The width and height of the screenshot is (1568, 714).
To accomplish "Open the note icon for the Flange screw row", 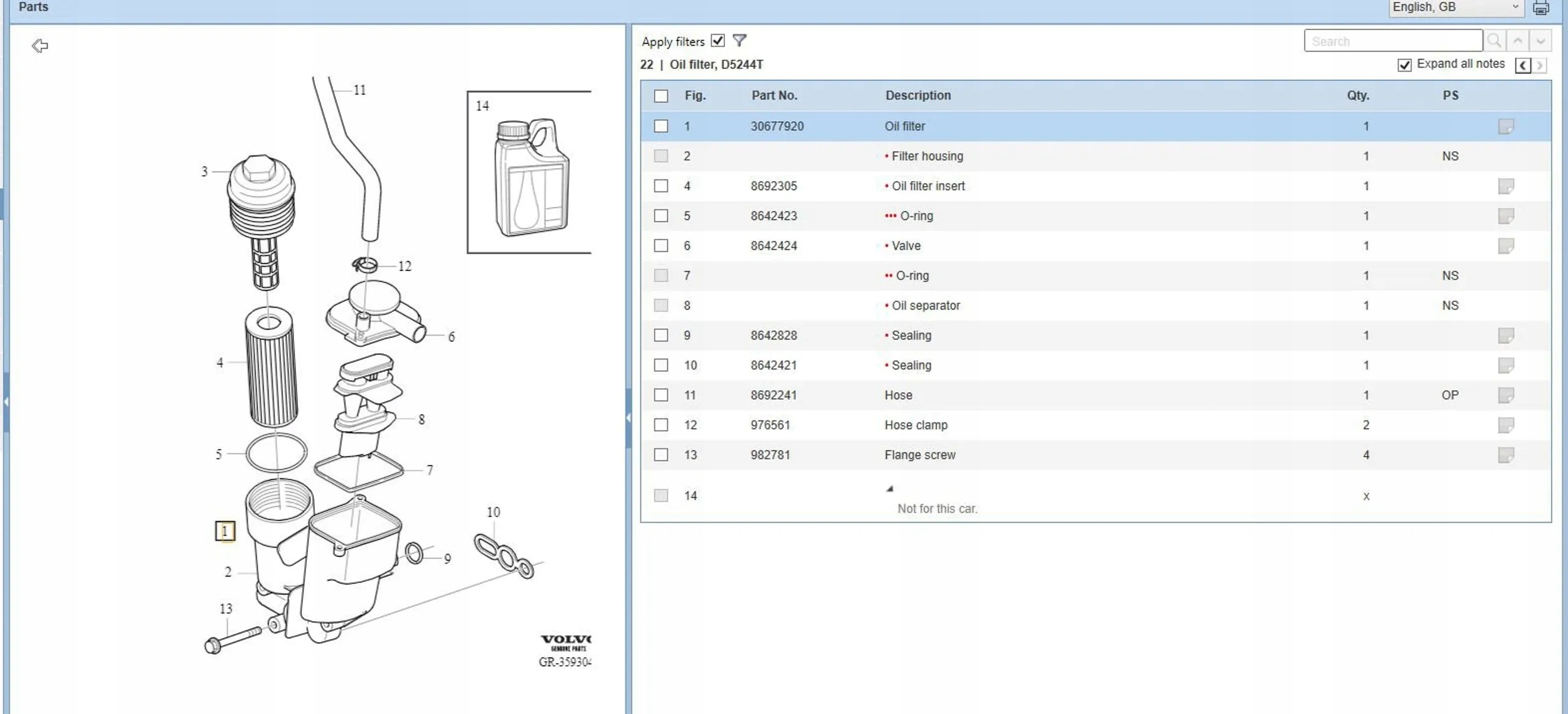I will [x=1505, y=455].
